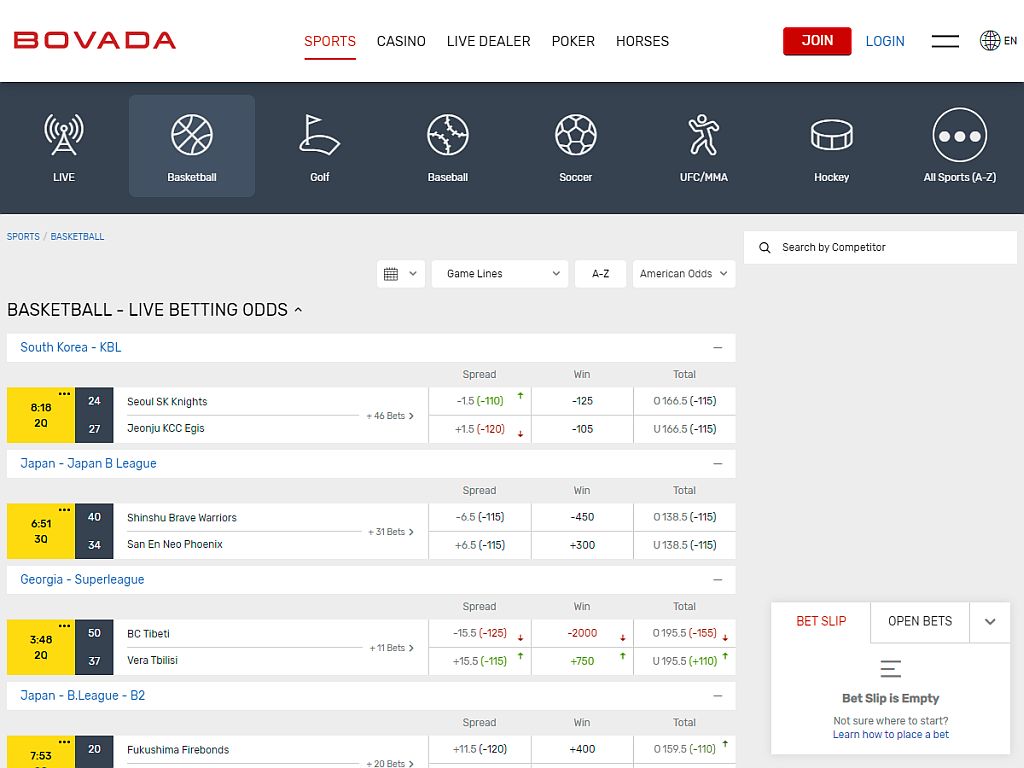Open +46 Bets for Seoul SK Knights

click(390, 416)
